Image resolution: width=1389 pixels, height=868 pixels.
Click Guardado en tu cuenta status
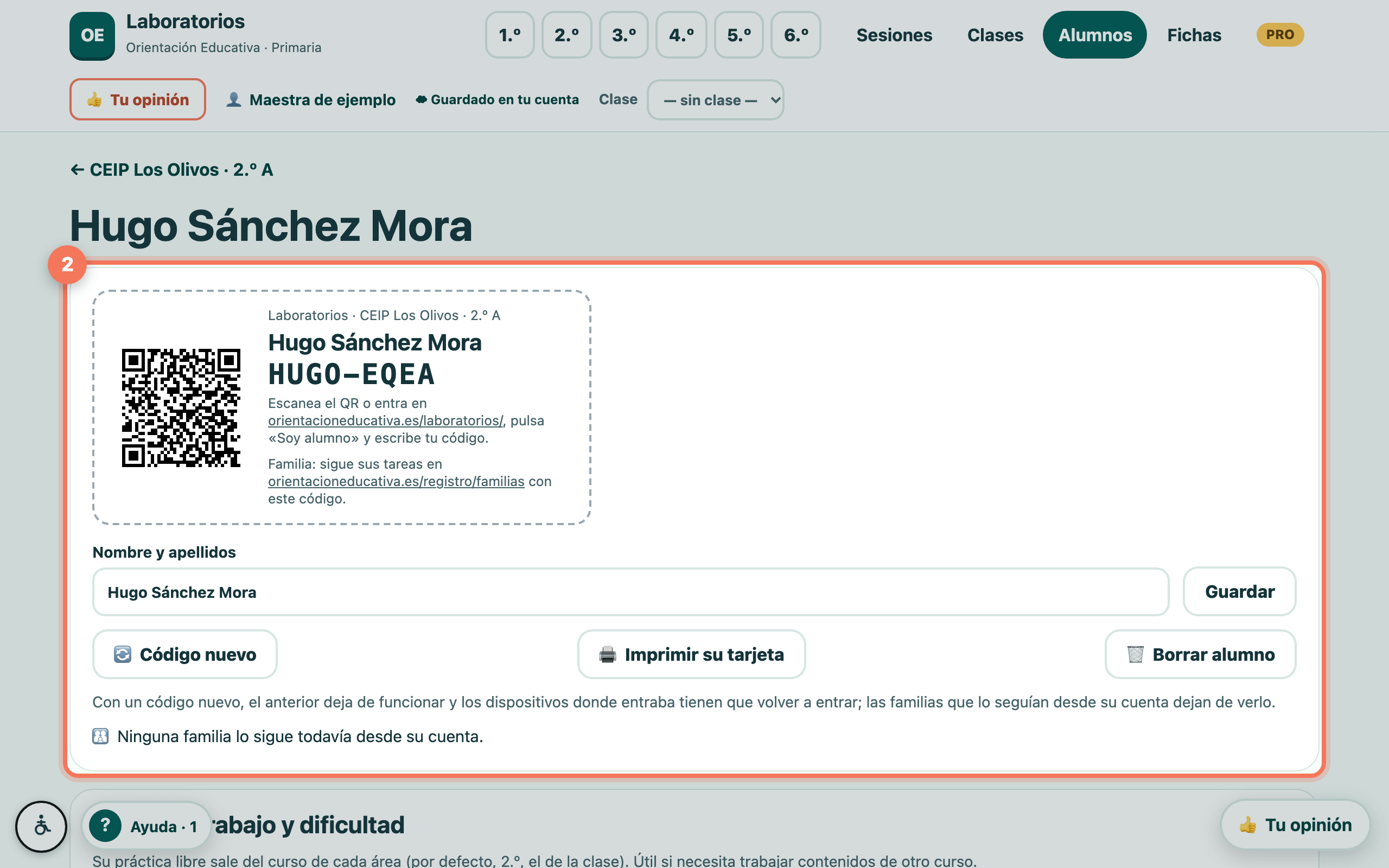(x=497, y=100)
